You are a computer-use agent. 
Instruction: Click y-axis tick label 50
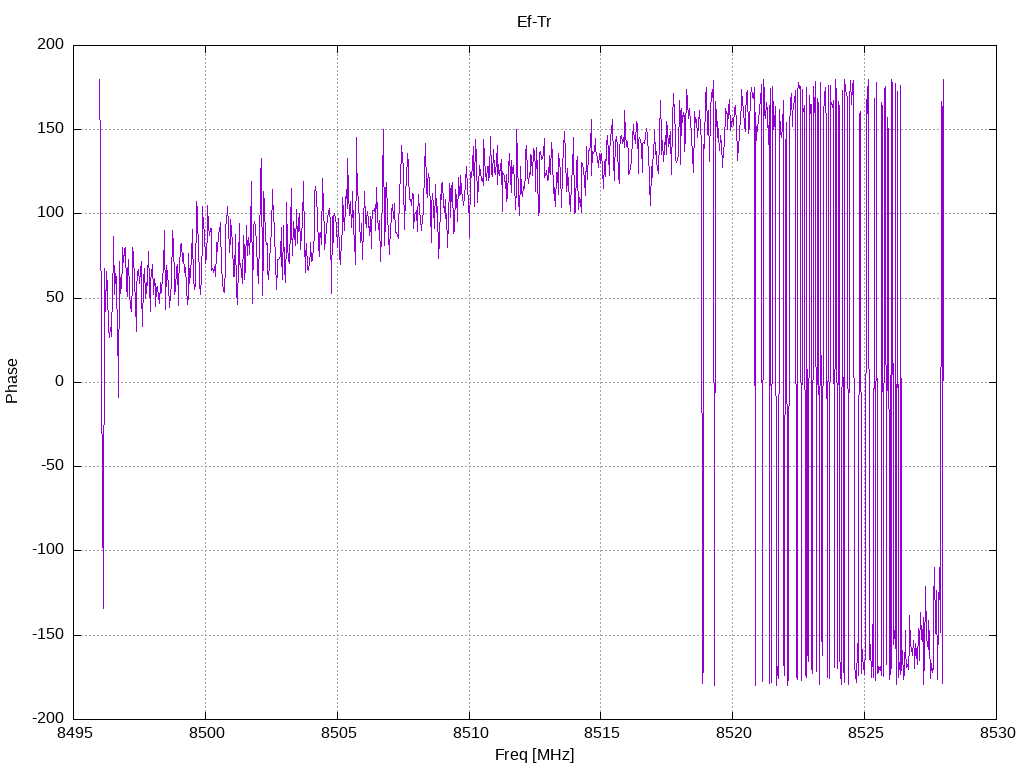click(56, 297)
